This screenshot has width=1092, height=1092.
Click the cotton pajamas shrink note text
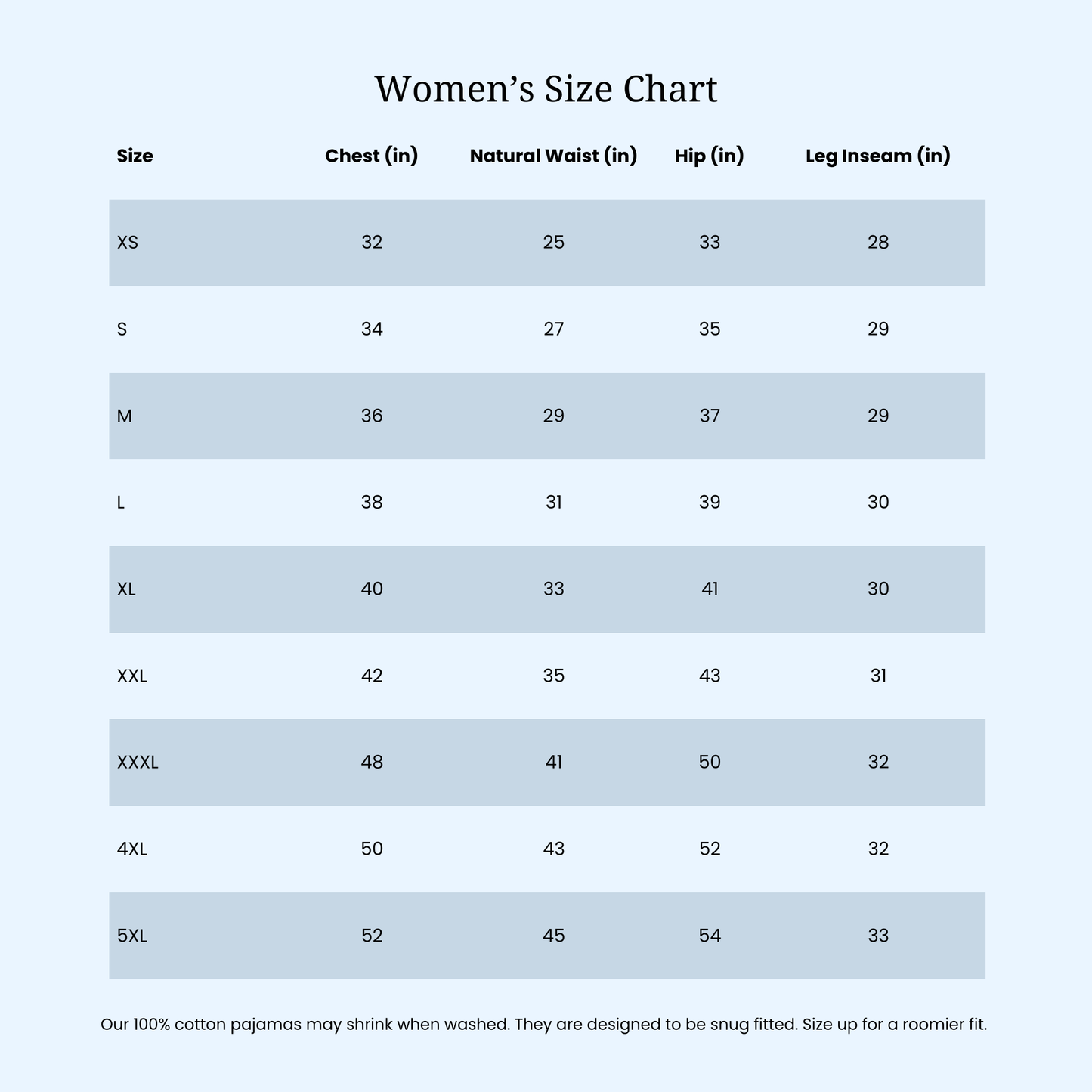[x=544, y=1025]
